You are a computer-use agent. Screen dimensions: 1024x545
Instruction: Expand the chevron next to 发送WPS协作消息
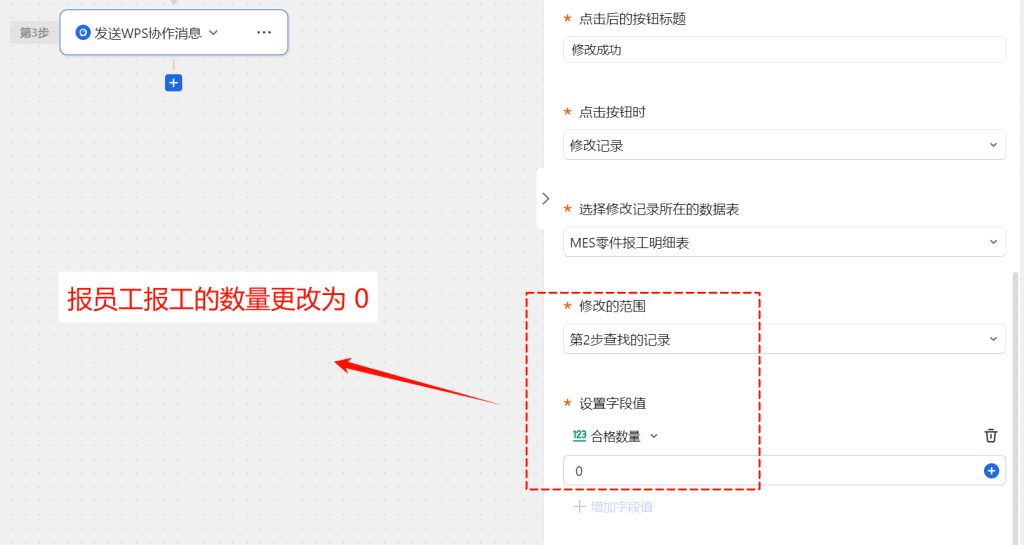click(x=213, y=33)
